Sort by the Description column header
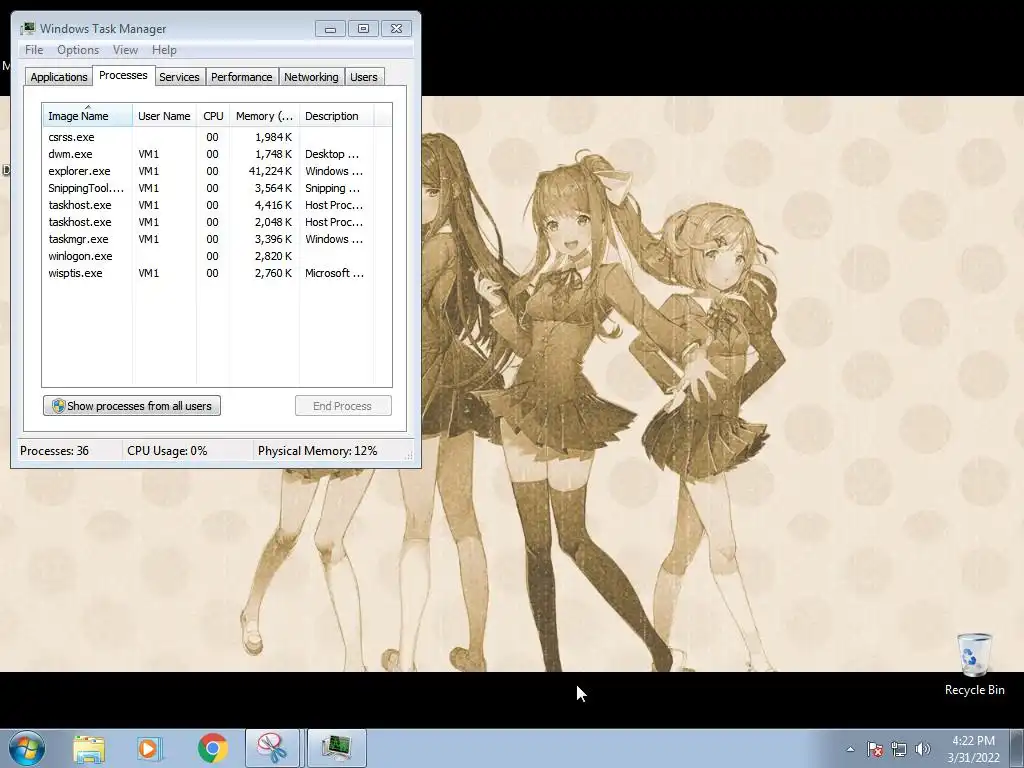 click(x=336, y=116)
